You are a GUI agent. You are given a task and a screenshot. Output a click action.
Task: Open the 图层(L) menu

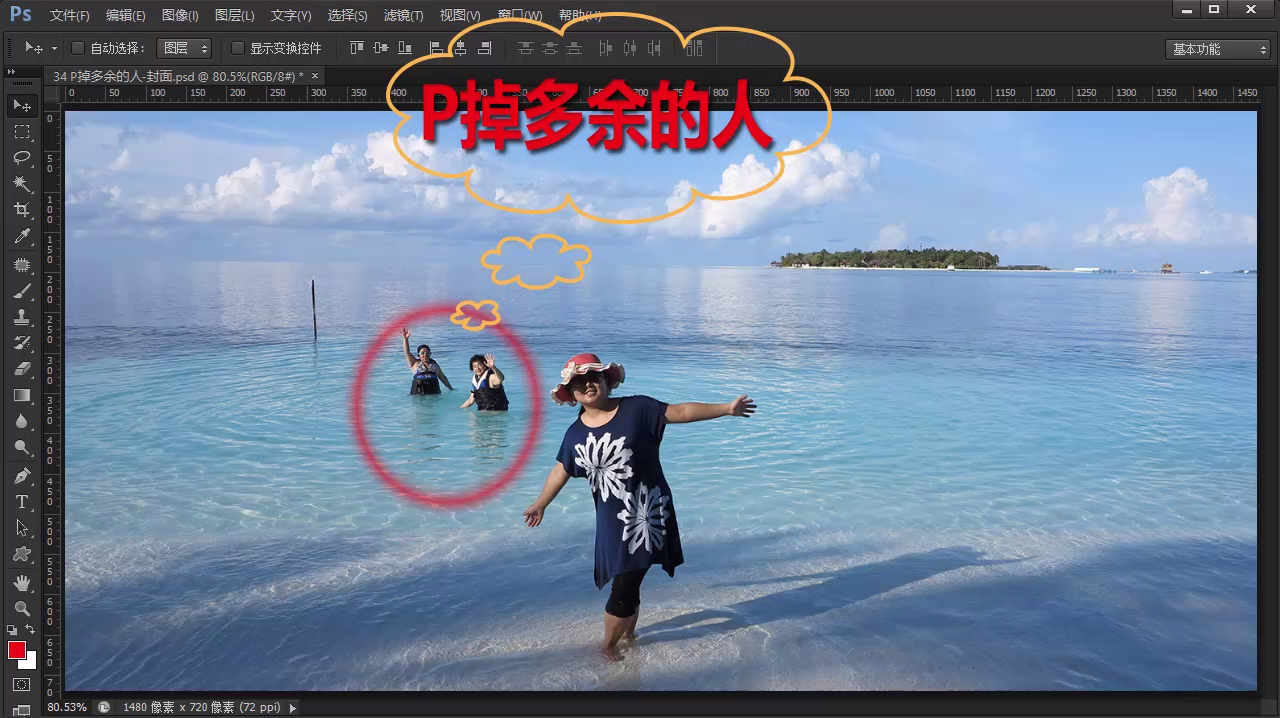pos(234,16)
